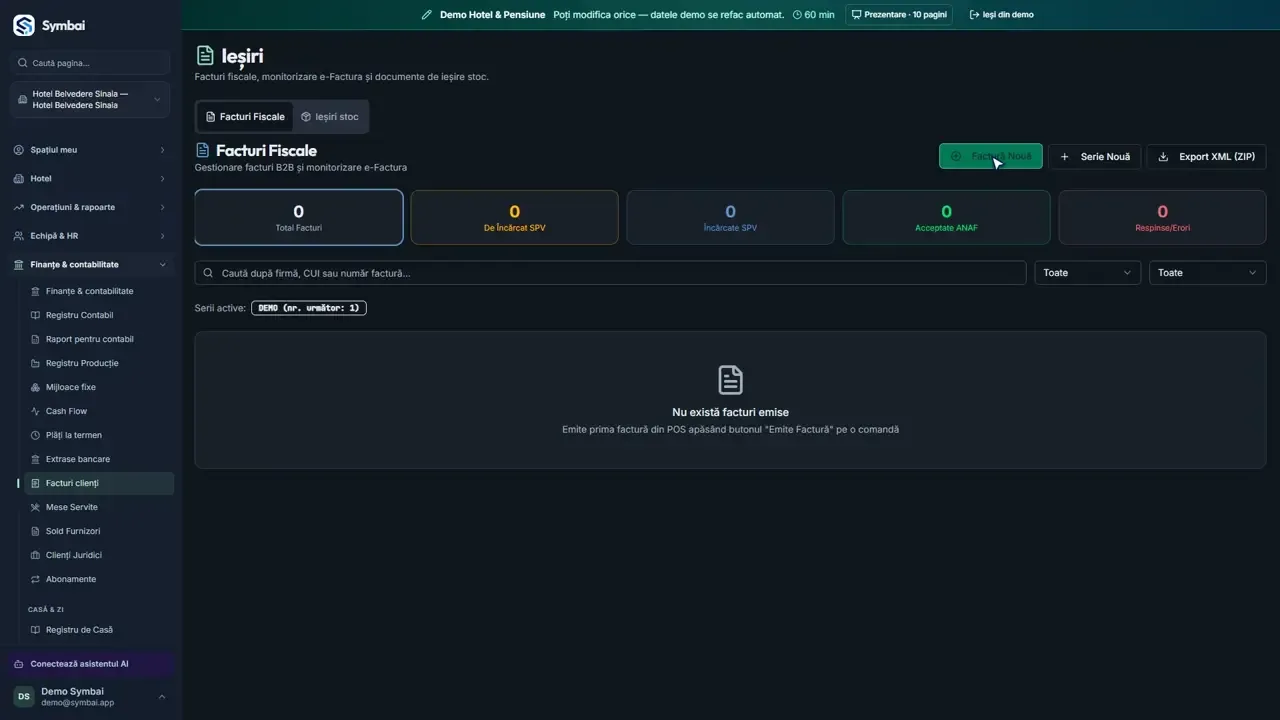Click Mijloace fixe icon in sidebar

[36, 387]
